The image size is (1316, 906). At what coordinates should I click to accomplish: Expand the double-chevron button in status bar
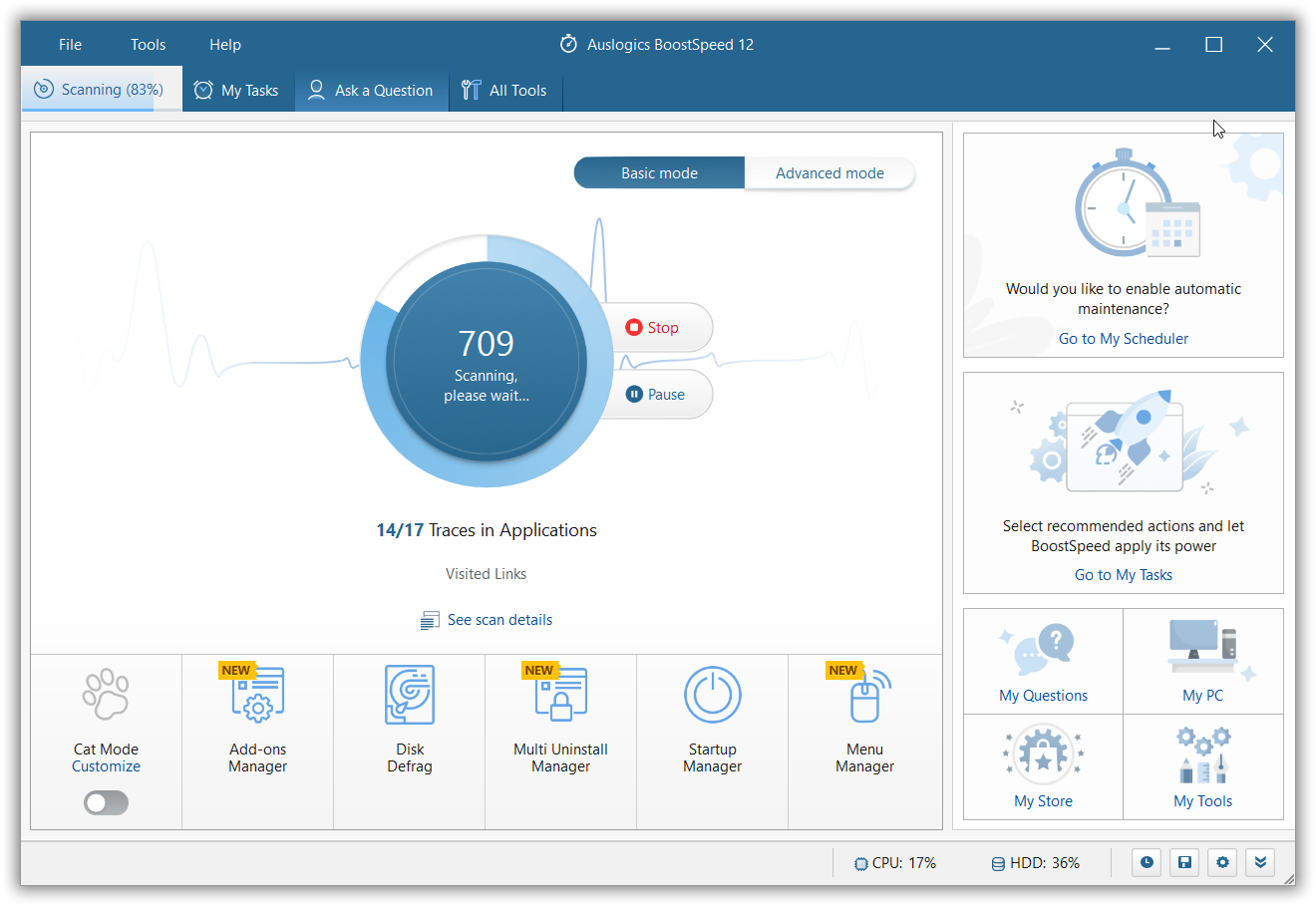[1260, 862]
